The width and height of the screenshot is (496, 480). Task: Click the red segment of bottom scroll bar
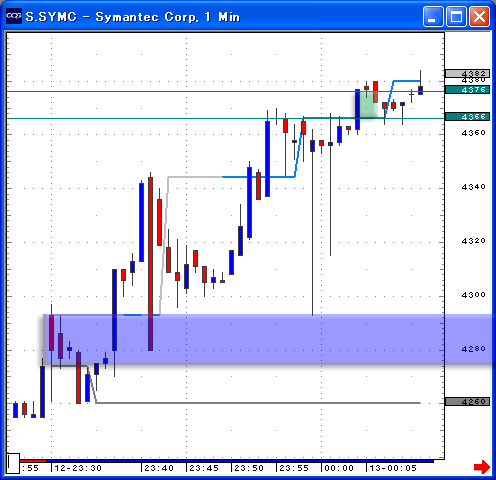tap(33, 461)
